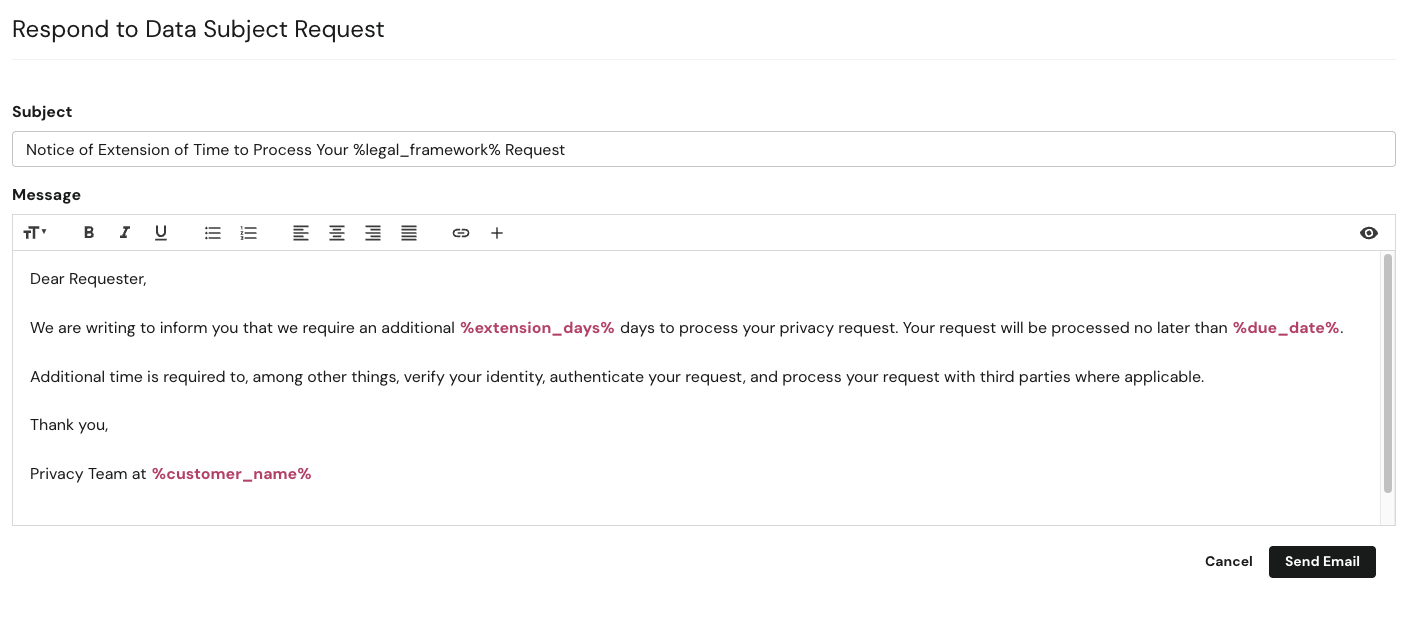This screenshot has width=1410, height=619.
Task: Align text to the right
Action: (372, 232)
